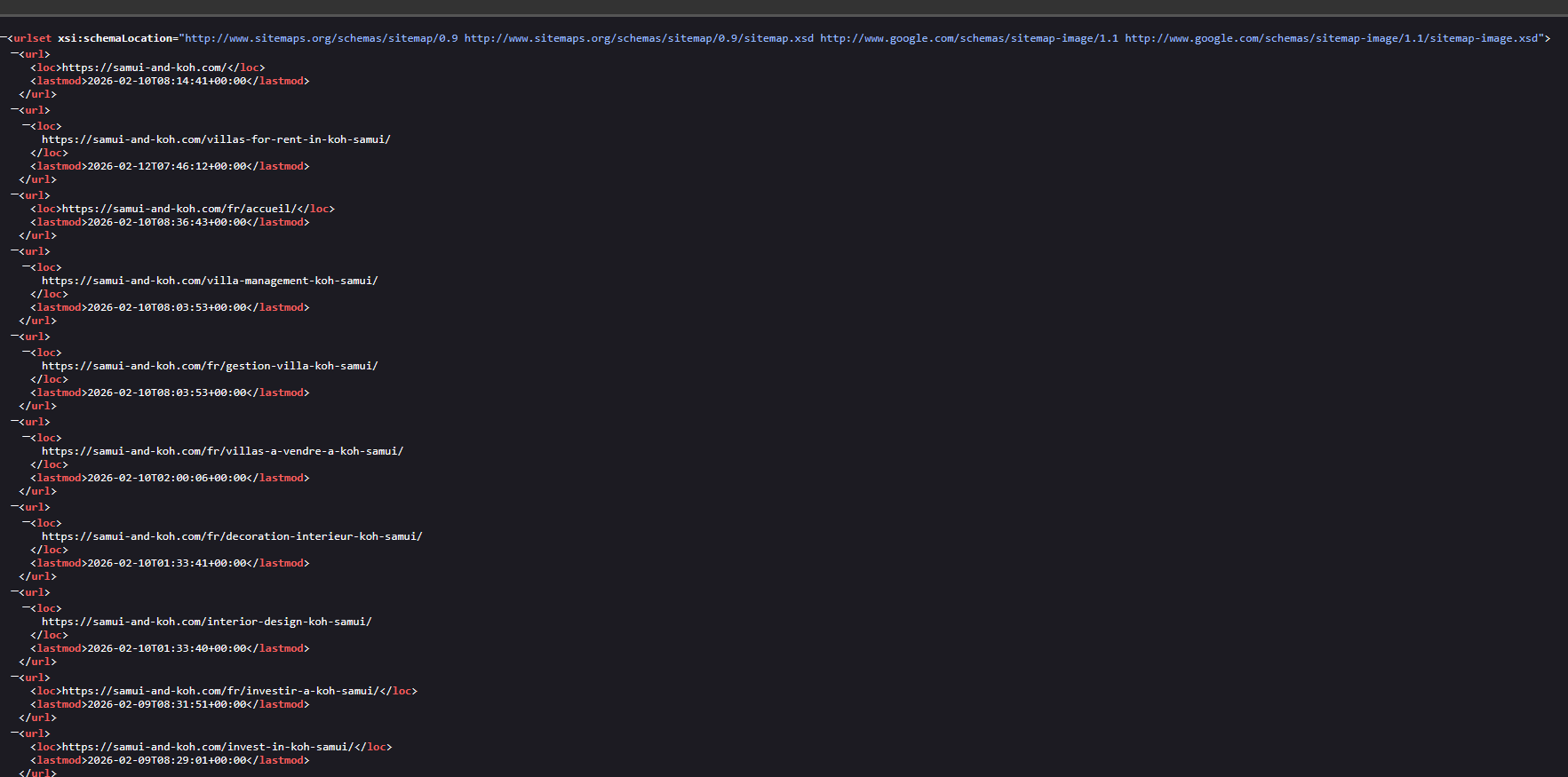Click the sitemap-image/1.1/sitemap-image.xsd schema address
1568x777 pixels.
(x=1332, y=38)
